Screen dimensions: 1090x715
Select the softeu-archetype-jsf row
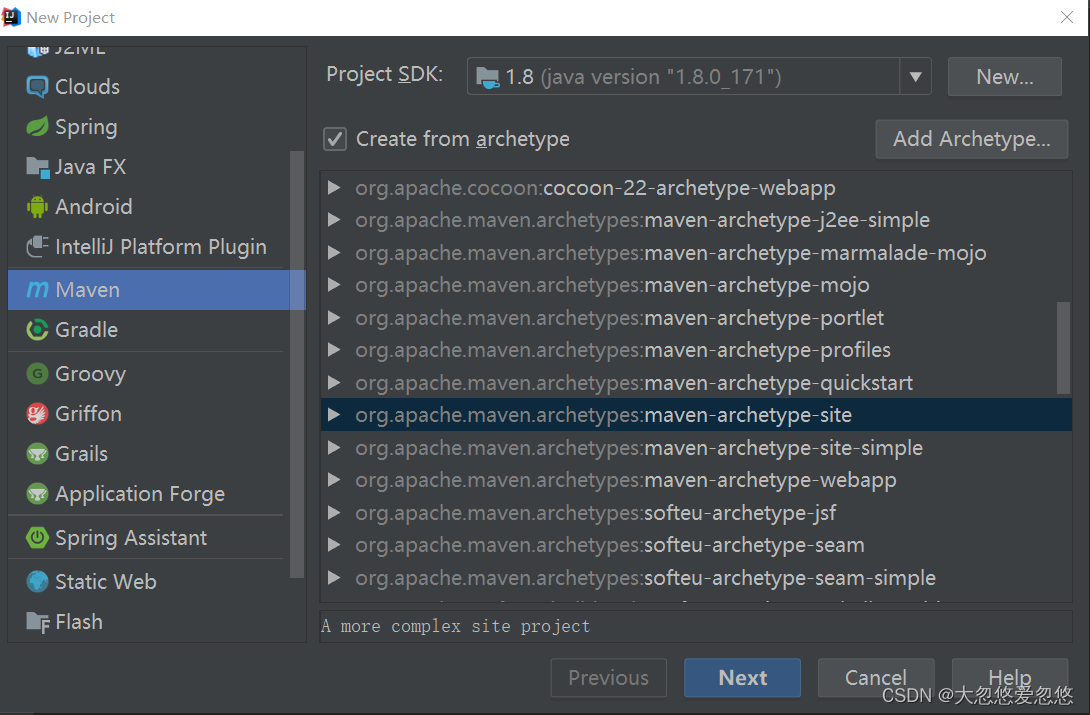pos(696,512)
